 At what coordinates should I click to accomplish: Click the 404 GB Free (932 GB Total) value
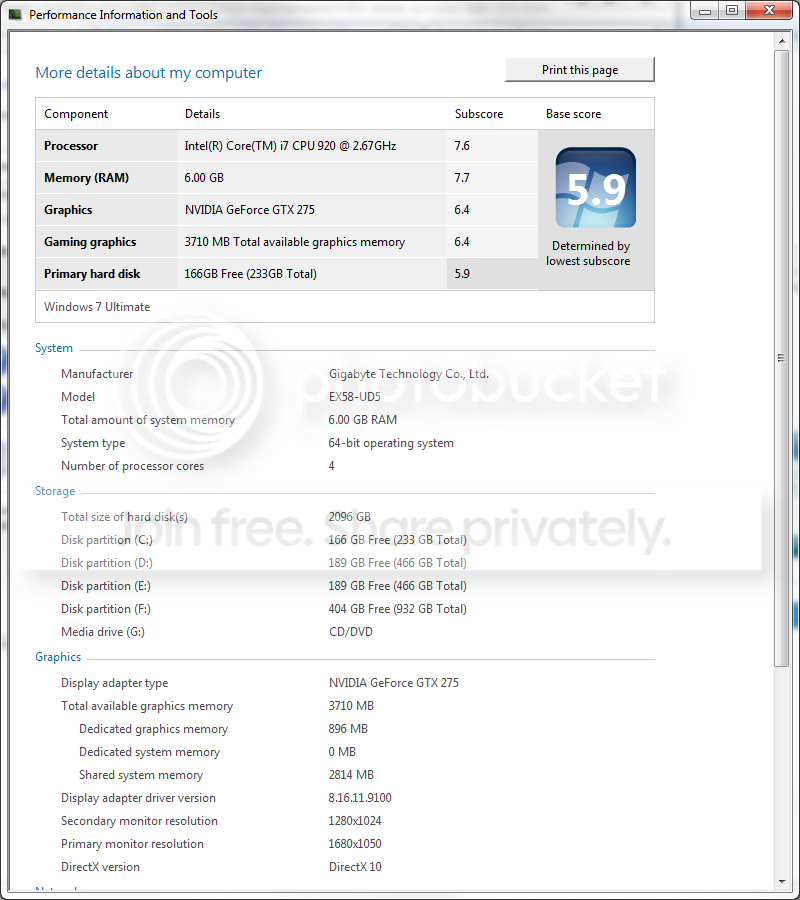[398, 609]
